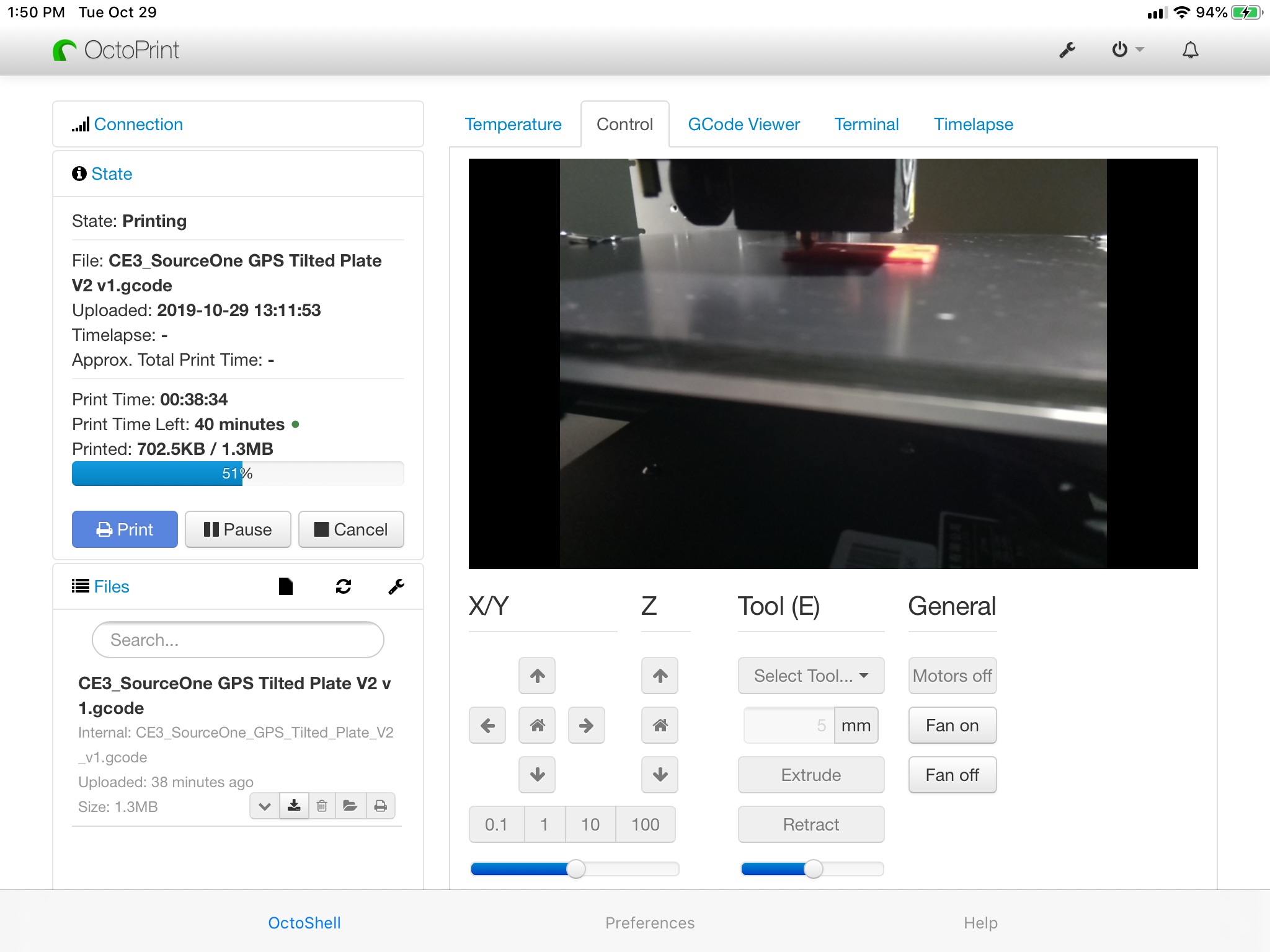
Task: Switch to the GCode Viewer tab
Action: (x=743, y=124)
